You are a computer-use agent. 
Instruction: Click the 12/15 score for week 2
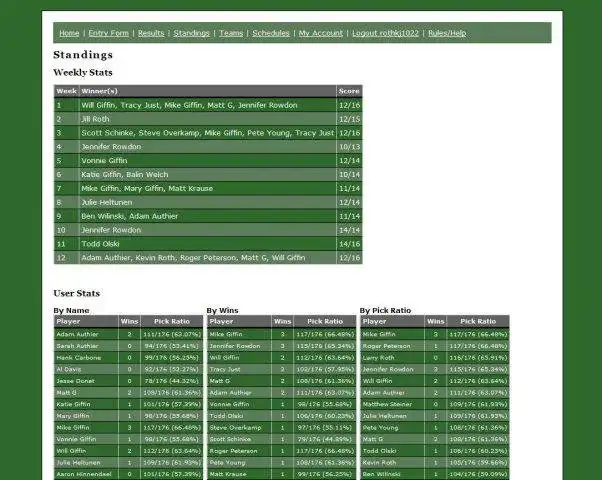pyautogui.click(x=349, y=119)
